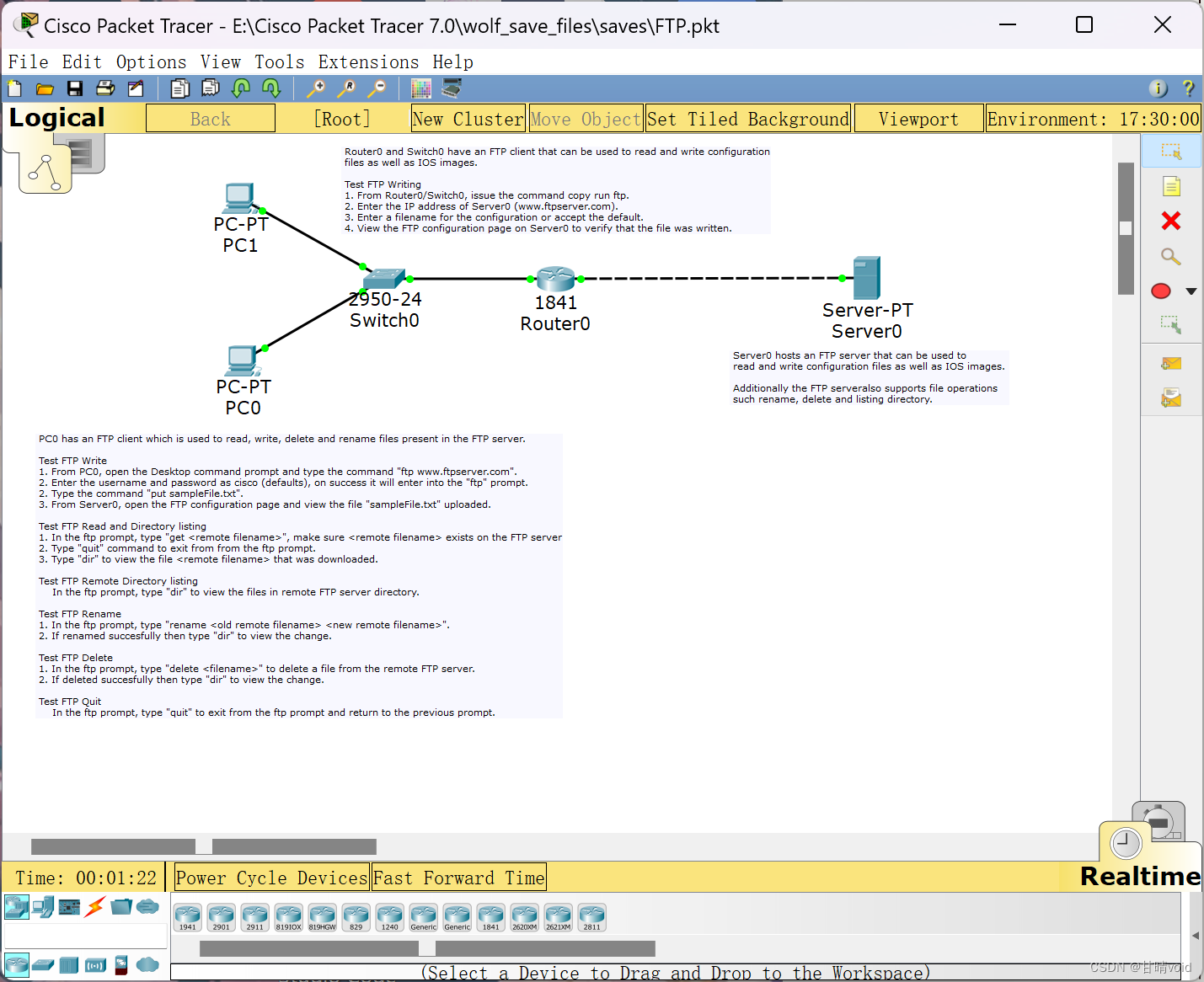The image size is (1204, 982).
Task: Open a file with the folder icon
Action: 45,88
